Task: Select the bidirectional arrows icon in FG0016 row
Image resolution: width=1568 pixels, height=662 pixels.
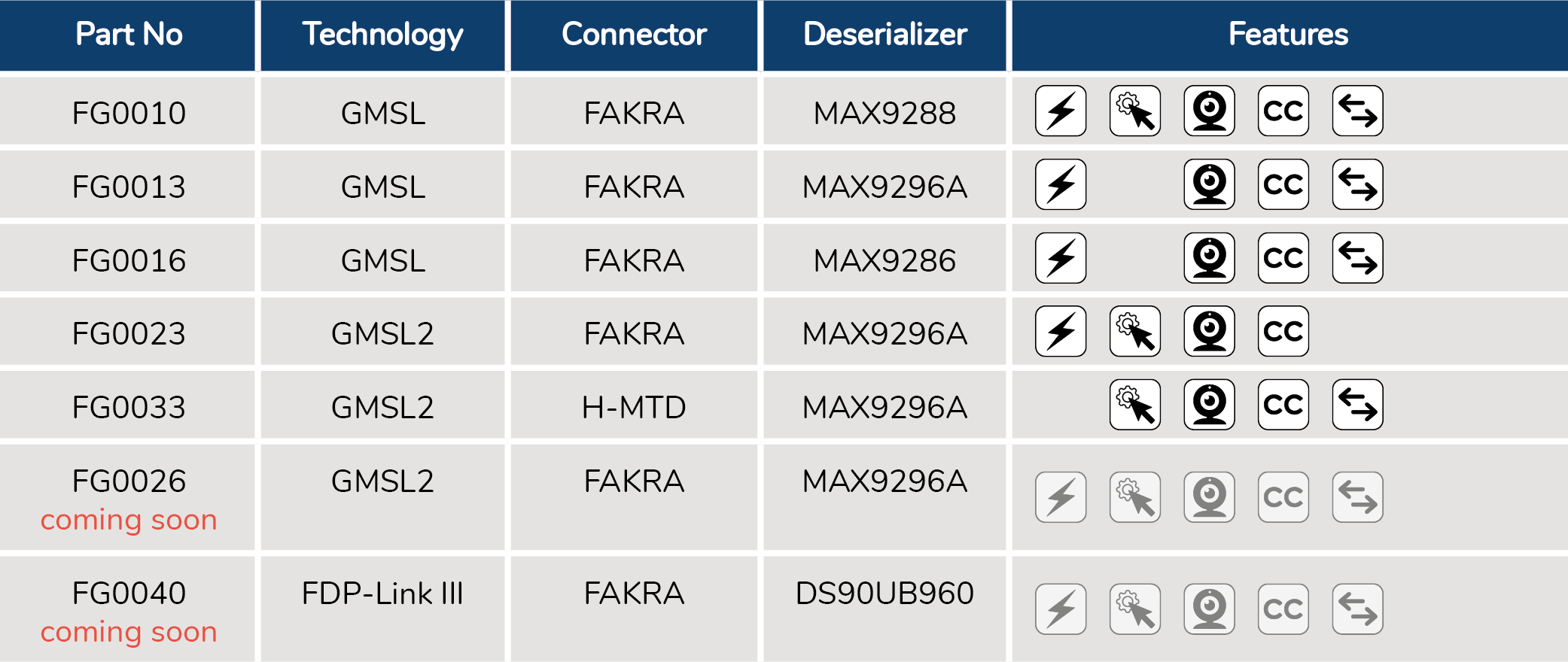Action: [x=1358, y=258]
